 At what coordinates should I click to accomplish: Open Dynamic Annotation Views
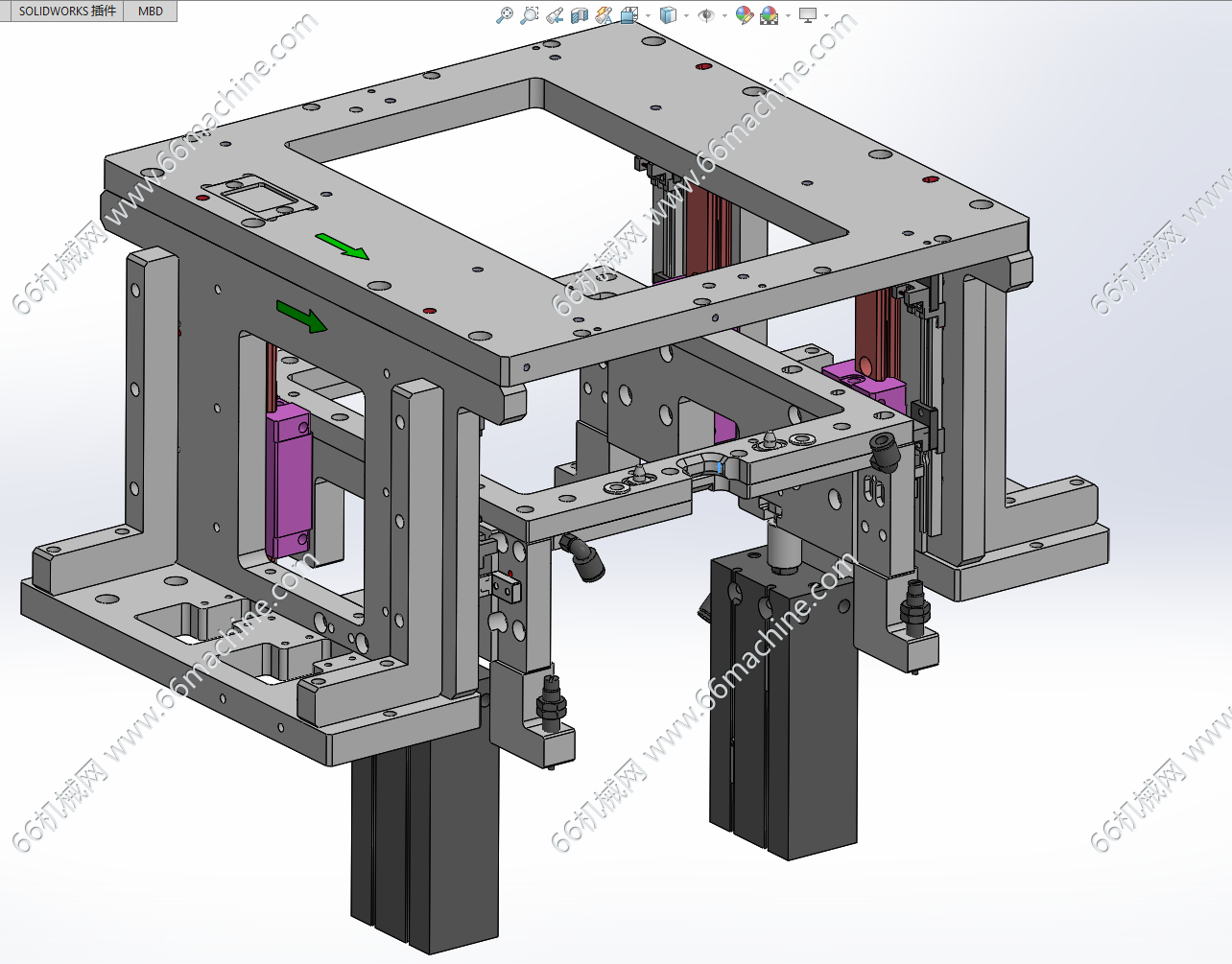point(604,15)
